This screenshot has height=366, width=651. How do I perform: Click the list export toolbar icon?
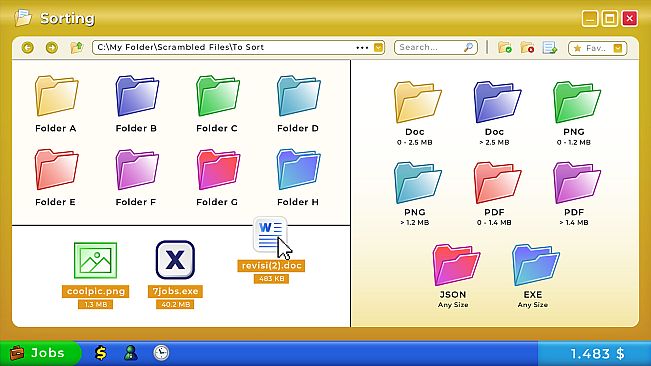point(550,48)
